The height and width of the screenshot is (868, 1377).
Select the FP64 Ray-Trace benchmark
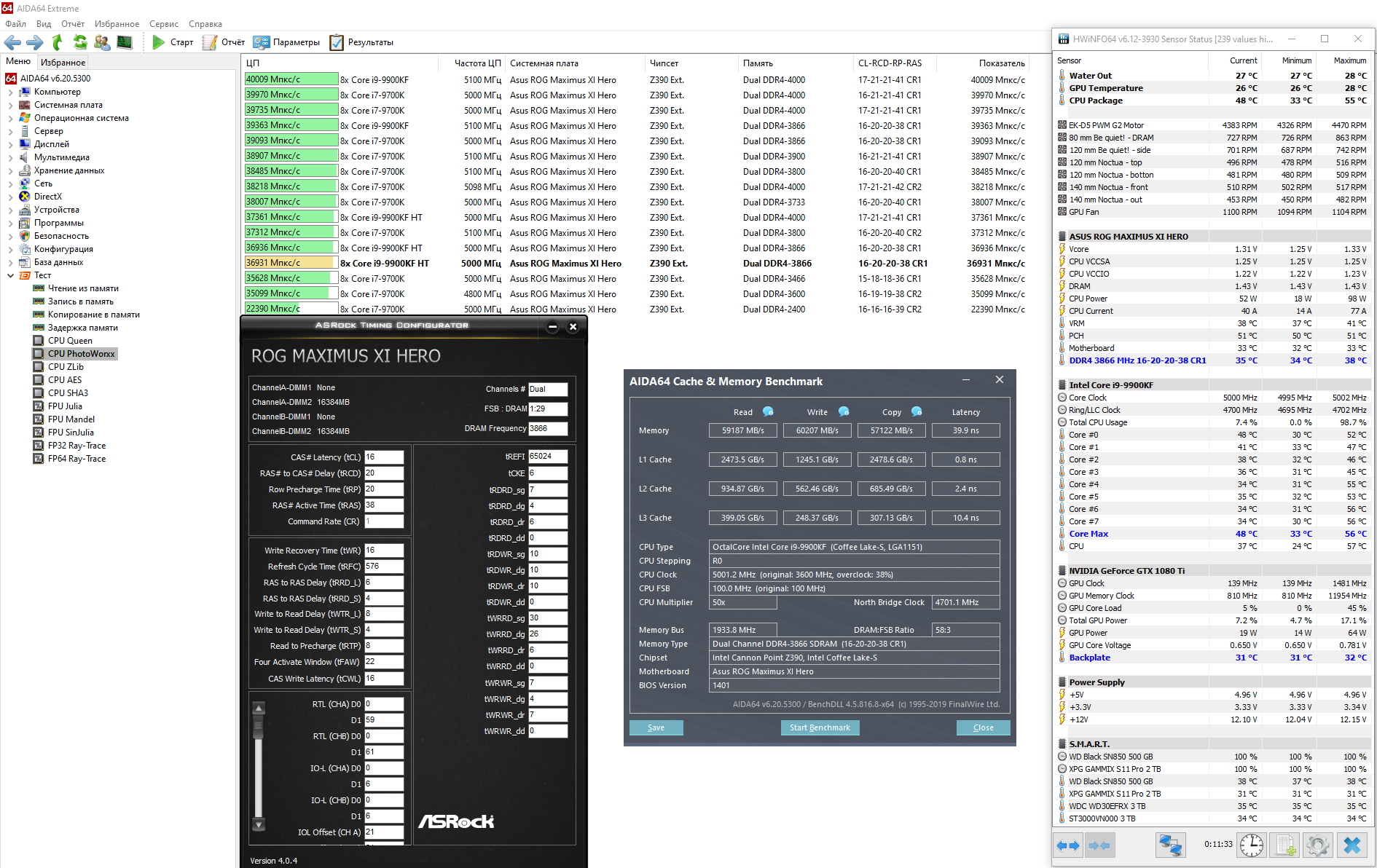(76, 459)
